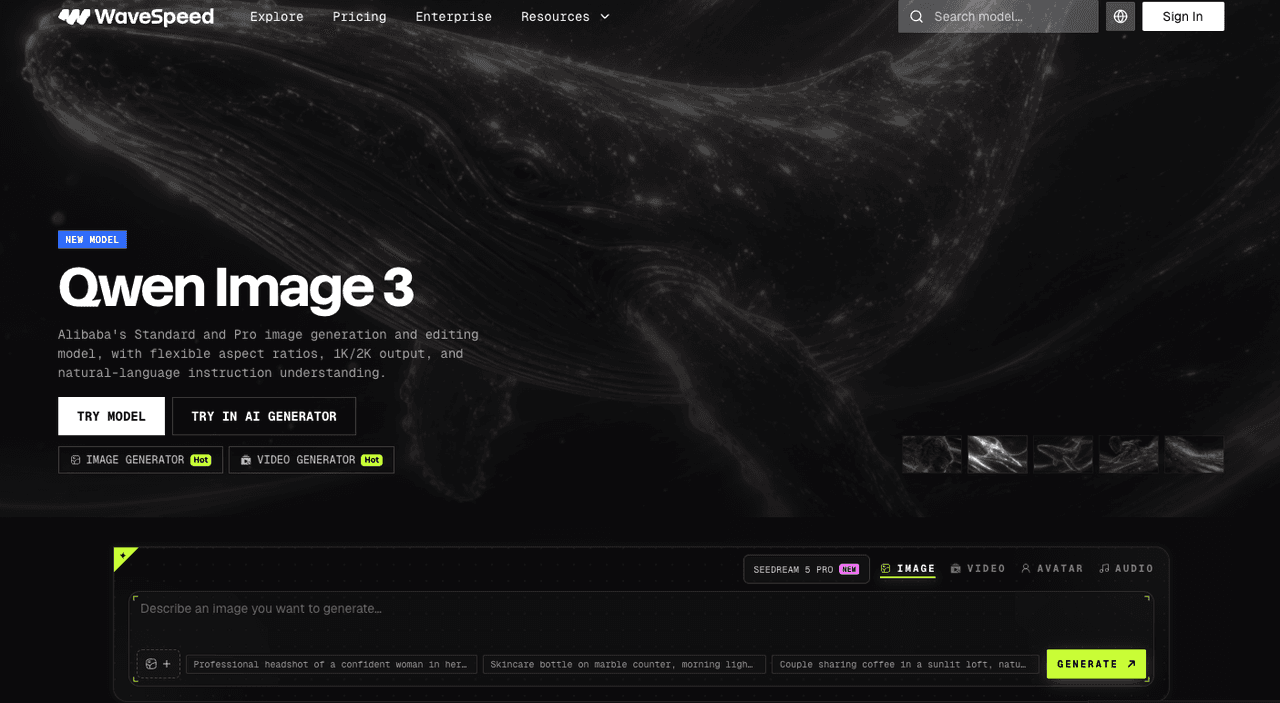
Task: Open the VIDEO GENERATOR link
Action: click(x=312, y=460)
